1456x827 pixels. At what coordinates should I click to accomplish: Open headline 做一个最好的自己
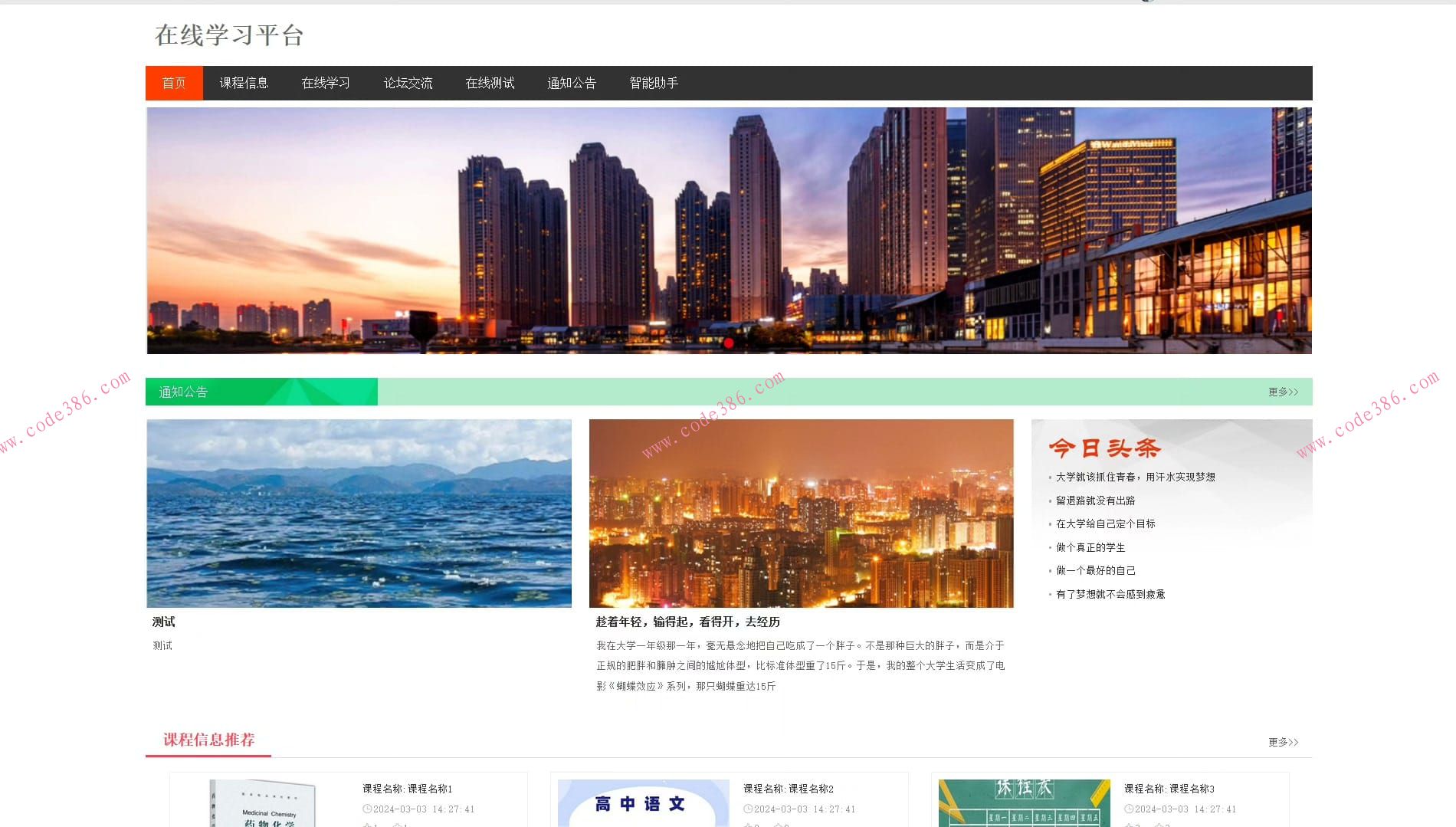point(1096,571)
